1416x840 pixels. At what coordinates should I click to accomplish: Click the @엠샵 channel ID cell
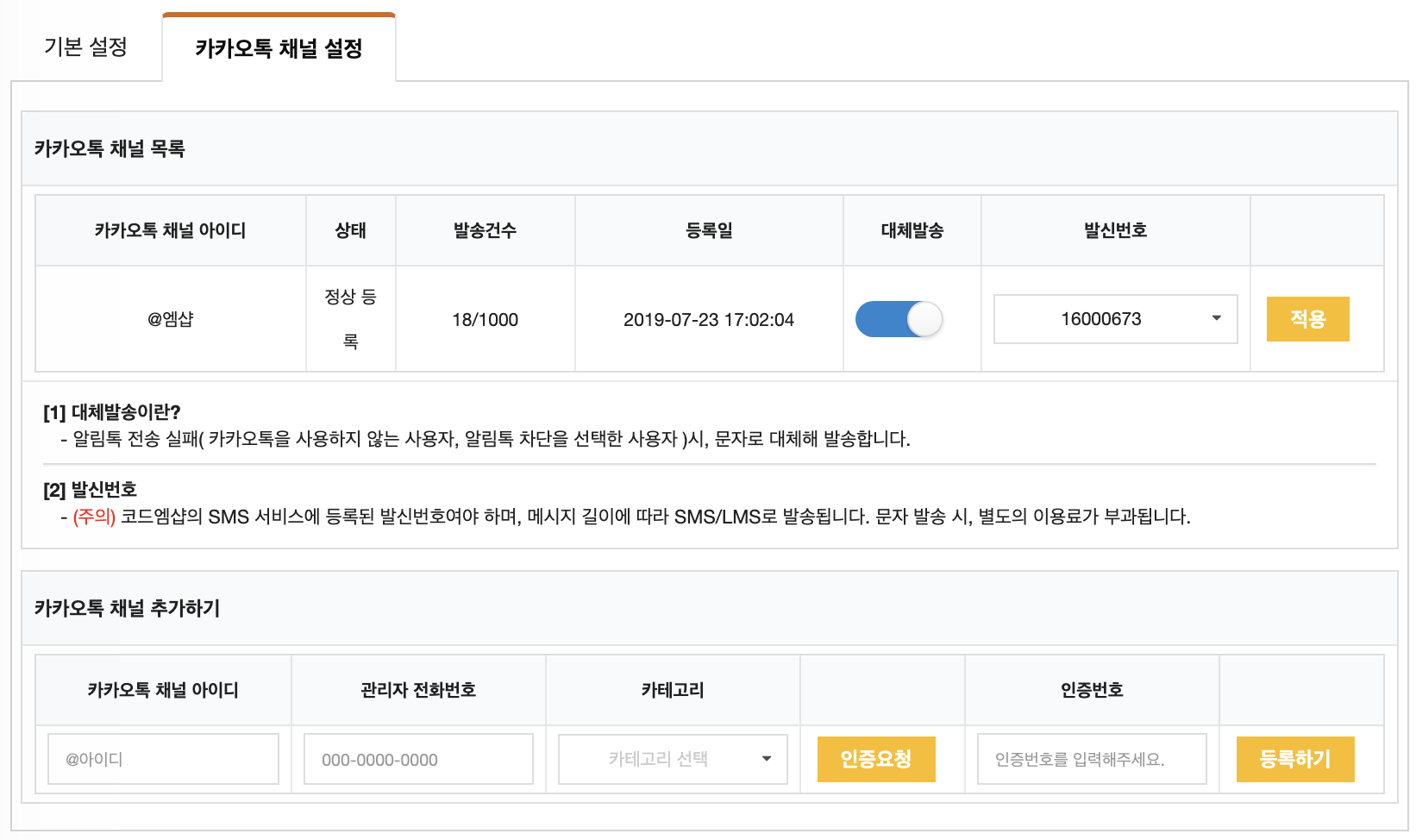tap(171, 319)
